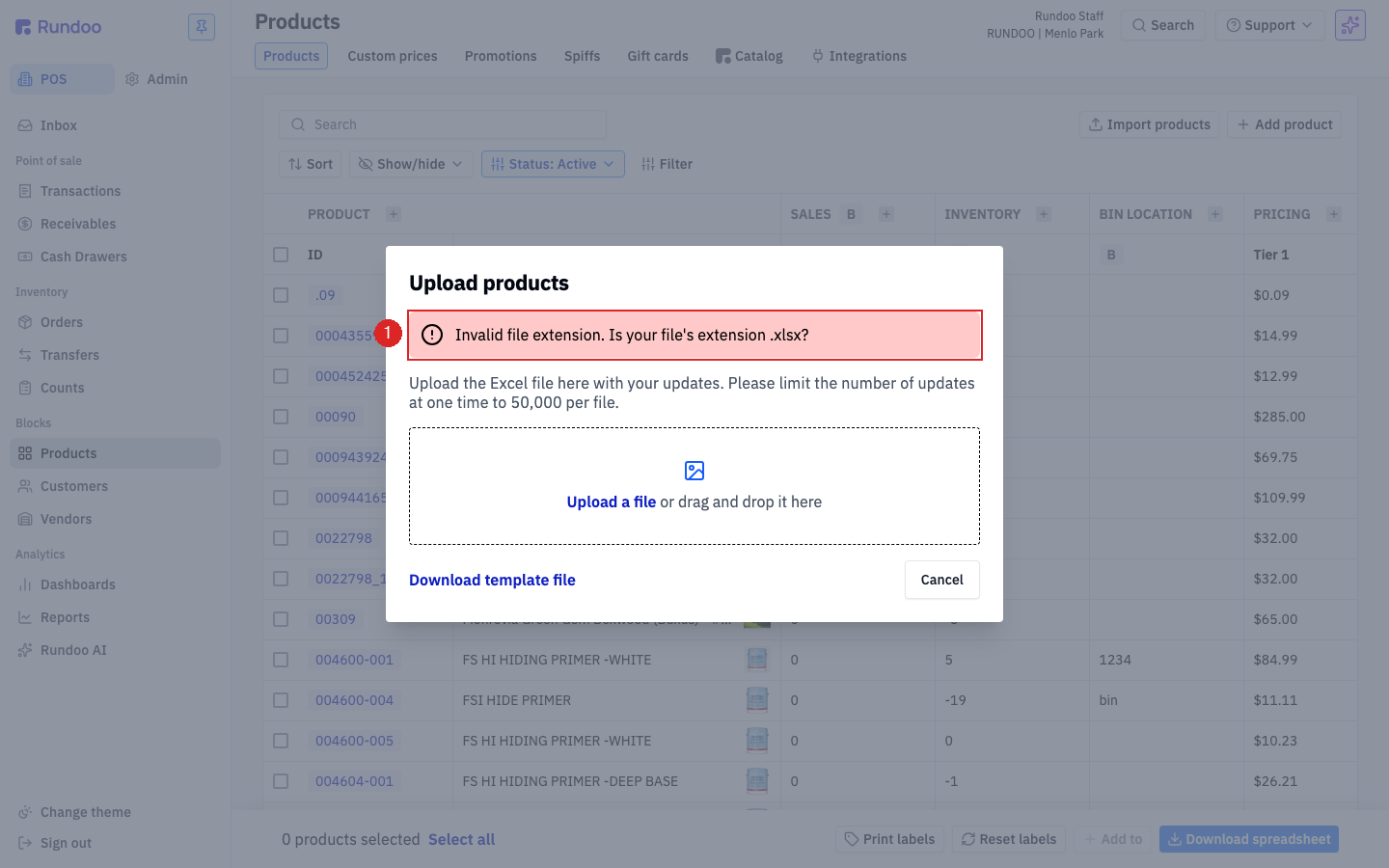Open Transfers in sidebar

pyautogui.click(x=115, y=355)
